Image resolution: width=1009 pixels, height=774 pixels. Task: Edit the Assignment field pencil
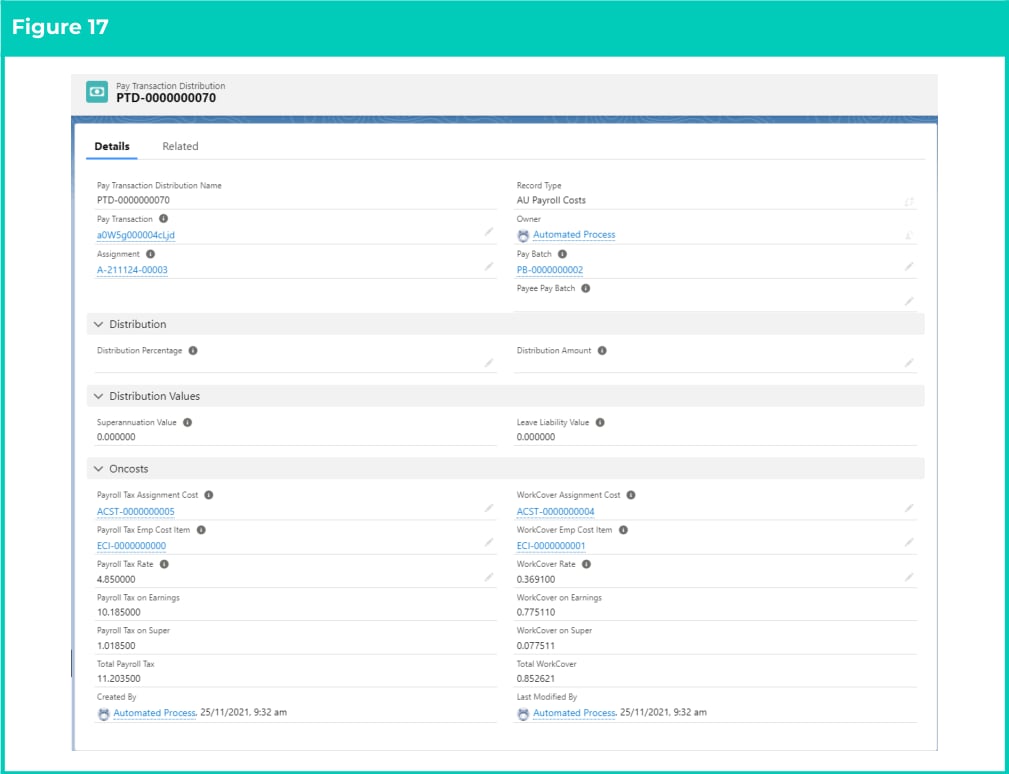[x=489, y=266]
